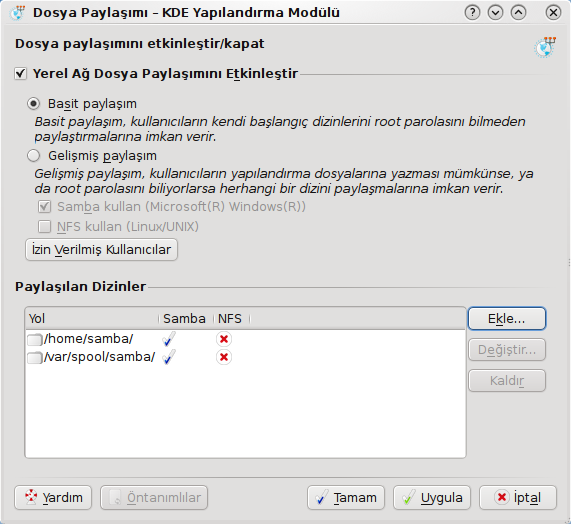Open help with the question mark button

(472, 13)
